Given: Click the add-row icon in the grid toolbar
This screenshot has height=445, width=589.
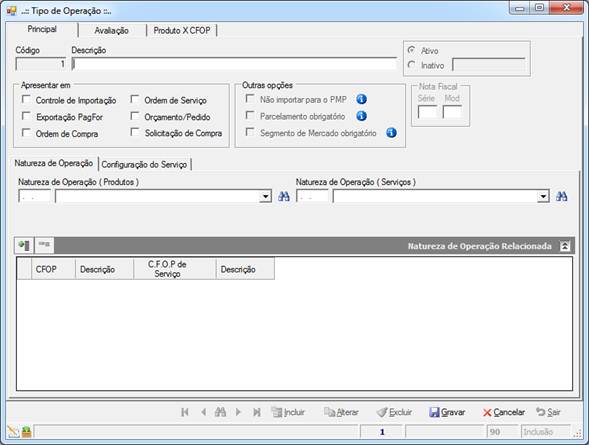Looking at the screenshot, I should 24,246.
